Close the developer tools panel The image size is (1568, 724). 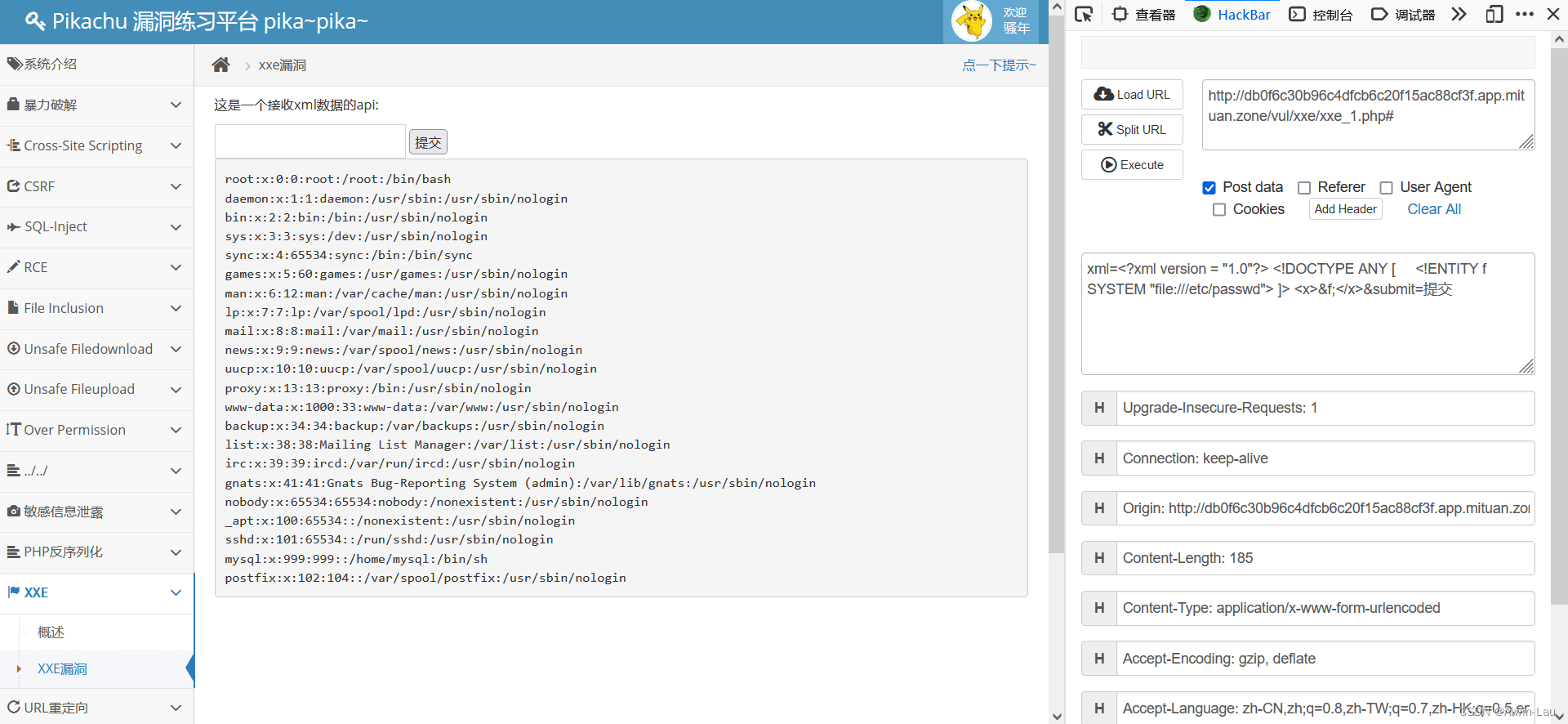(x=1553, y=14)
